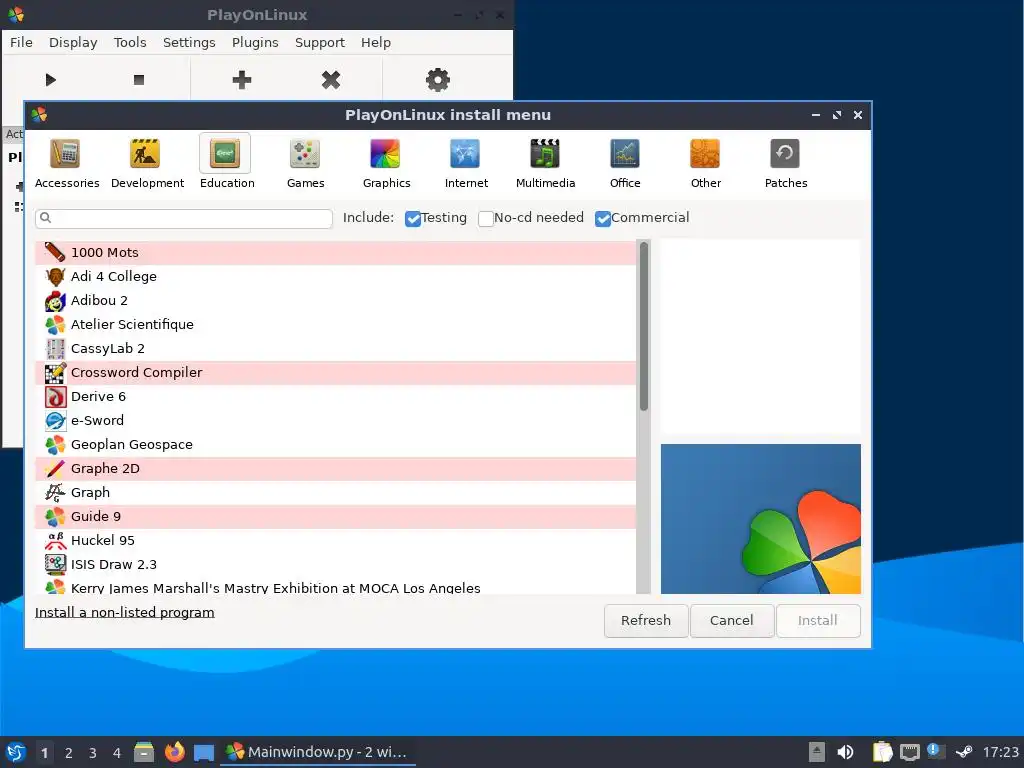Viewport: 1024px width, 768px height.
Task: Select CassyLab 2 in the list
Action: pyautogui.click(x=335, y=348)
